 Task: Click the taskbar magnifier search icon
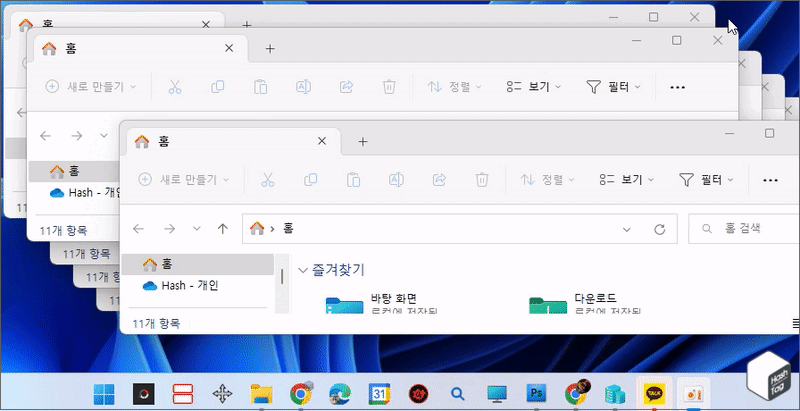coord(458,394)
